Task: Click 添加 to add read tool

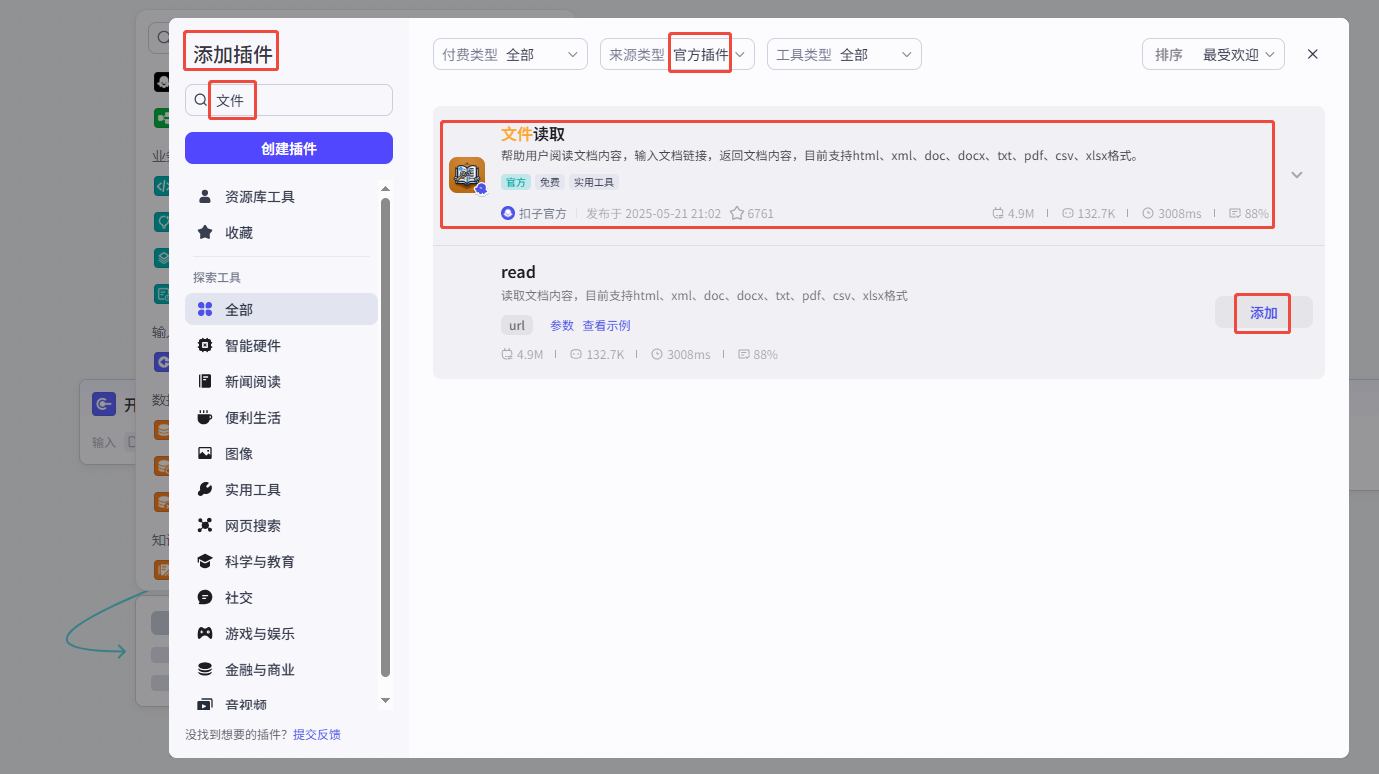Action: [x=1263, y=313]
